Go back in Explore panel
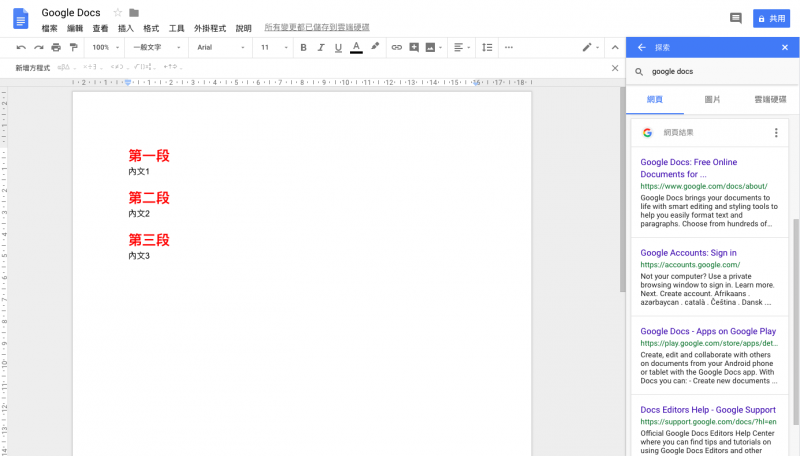This screenshot has height=456, width=800. coord(642,47)
